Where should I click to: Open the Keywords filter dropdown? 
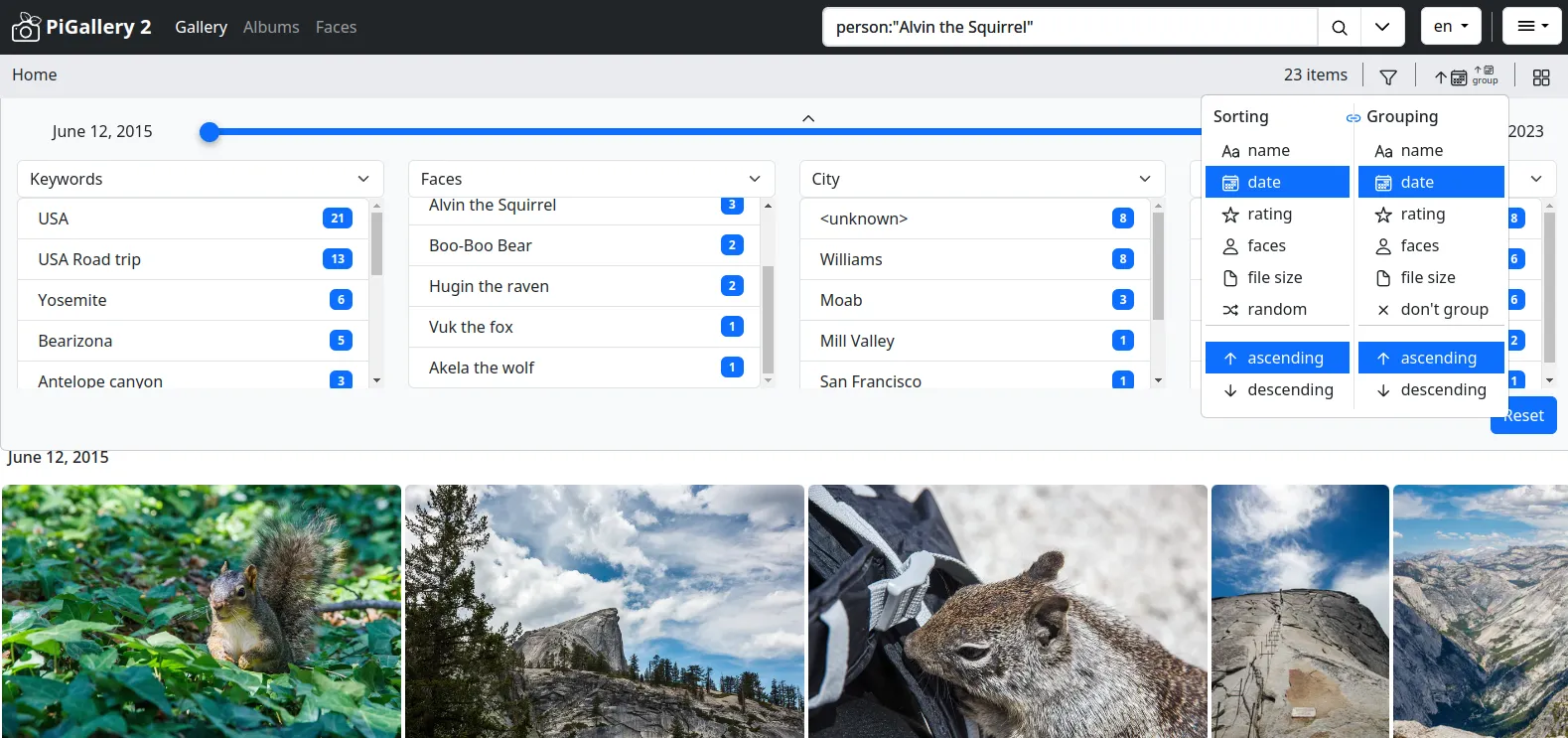[x=200, y=179]
